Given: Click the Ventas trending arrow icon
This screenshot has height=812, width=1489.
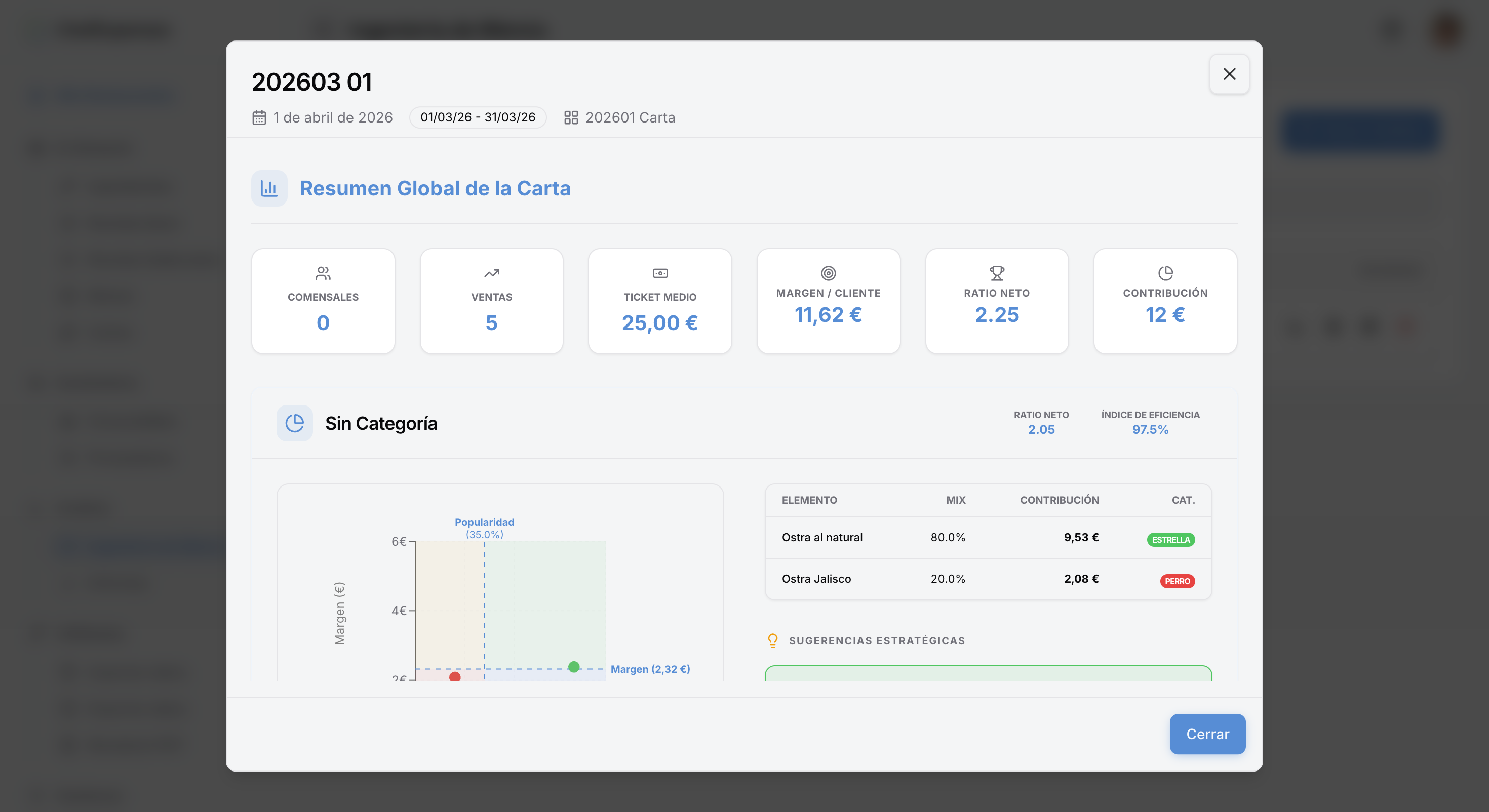Looking at the screenshot, I should click(x=491, y=273).
